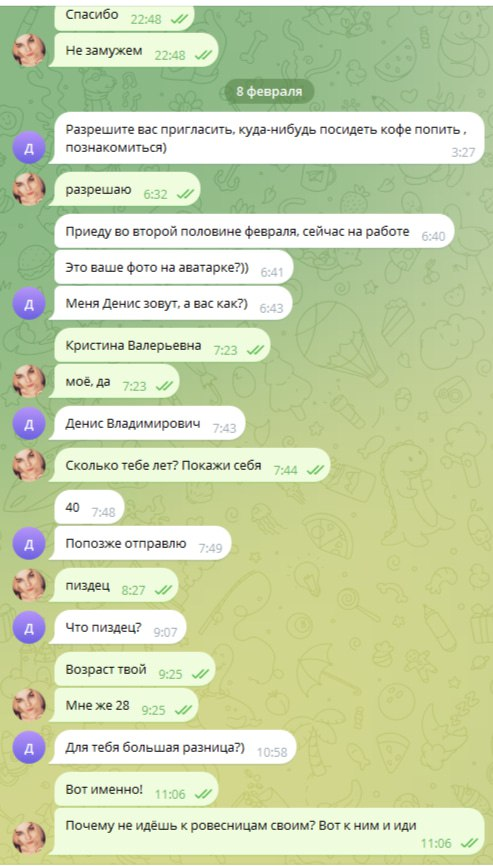Select the message 'Это ваше фото на аватарке?))'

coord(173,267)
